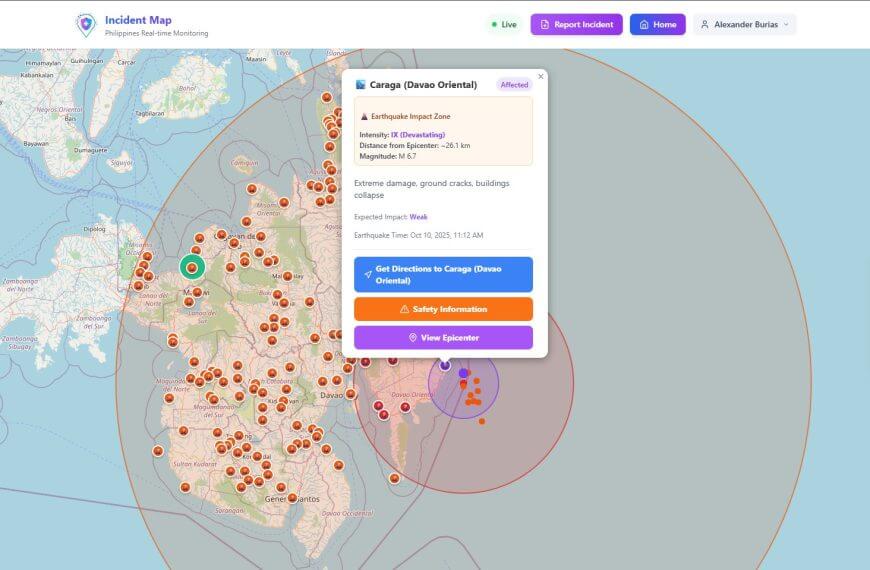
Task: Select the purple Caraga marker below popup
Action: click(x=445, y=365)
